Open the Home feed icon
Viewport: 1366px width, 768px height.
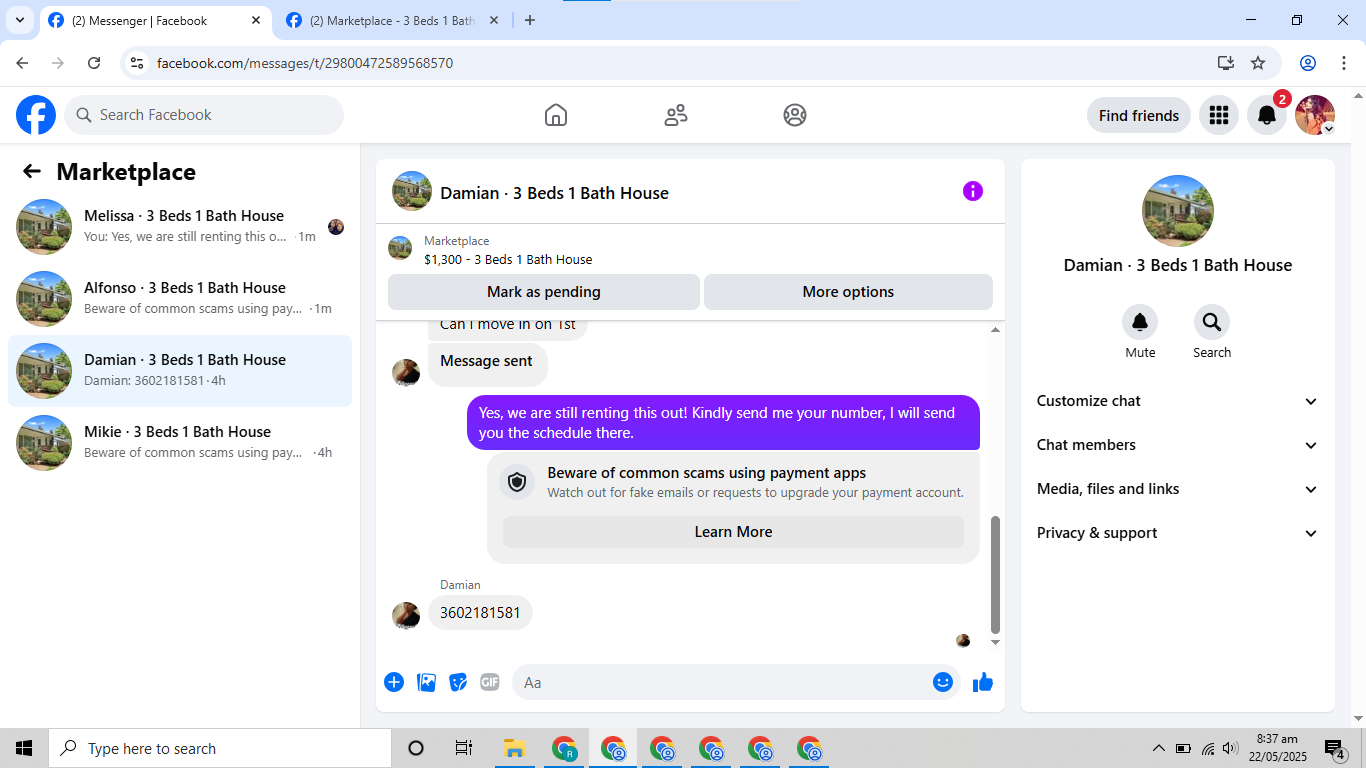point(556,115)
